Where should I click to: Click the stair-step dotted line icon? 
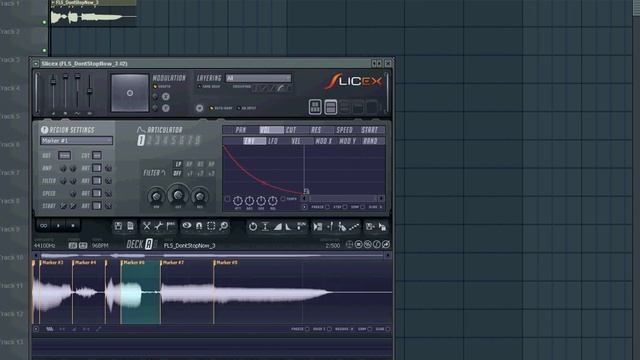[354, 227]
